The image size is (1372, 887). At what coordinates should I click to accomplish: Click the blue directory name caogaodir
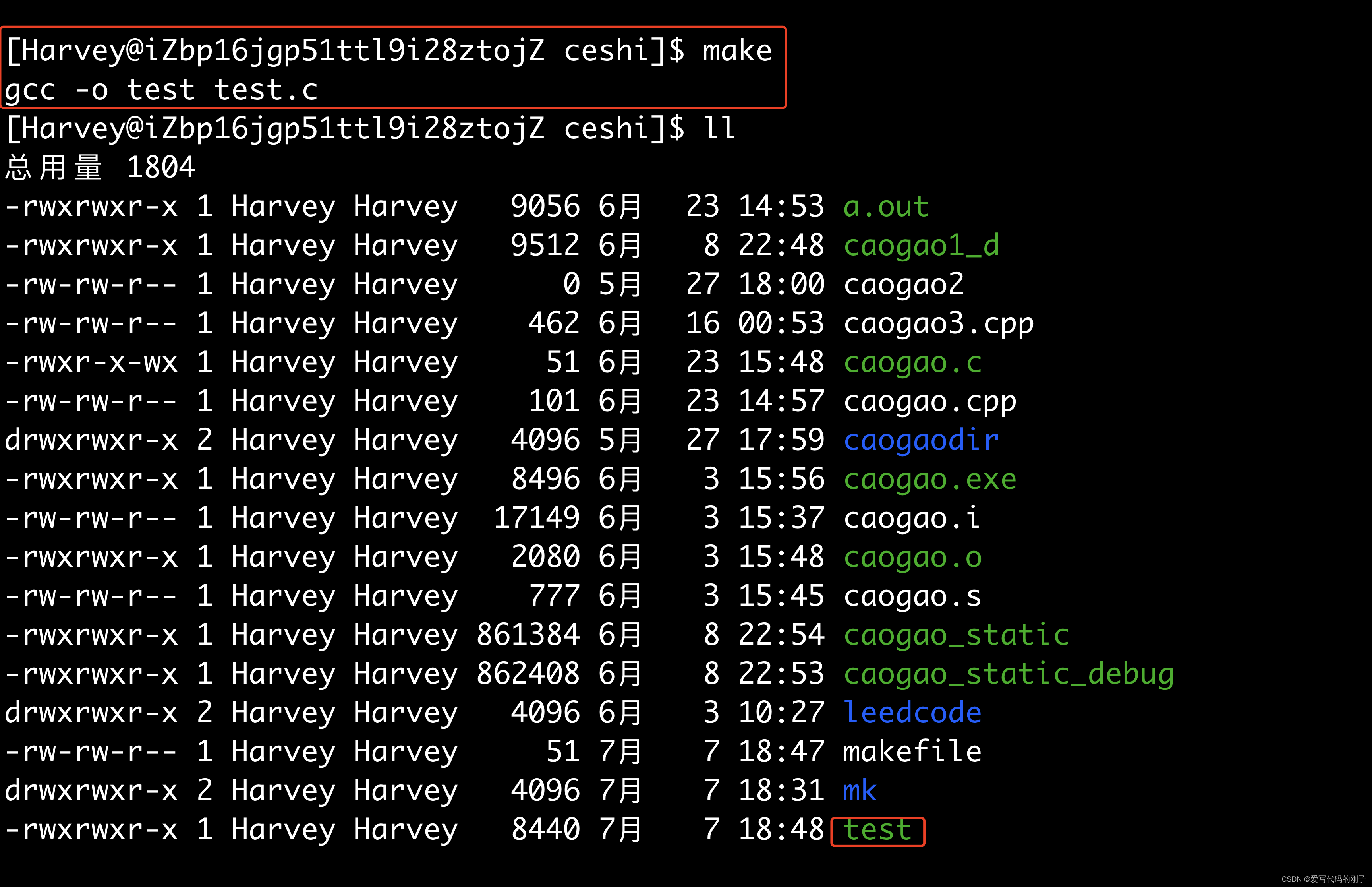tap(921, 440)
